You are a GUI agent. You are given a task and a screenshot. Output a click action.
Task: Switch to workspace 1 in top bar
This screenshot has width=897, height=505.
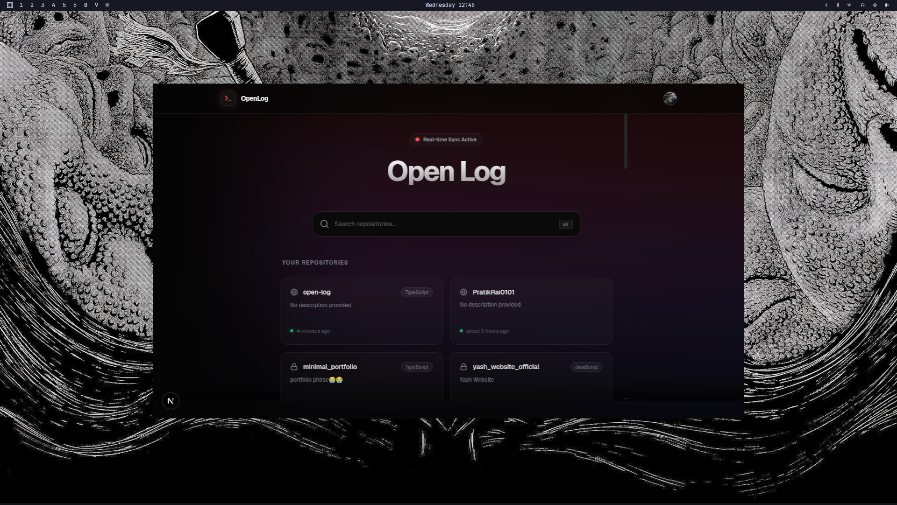[20, 5]
